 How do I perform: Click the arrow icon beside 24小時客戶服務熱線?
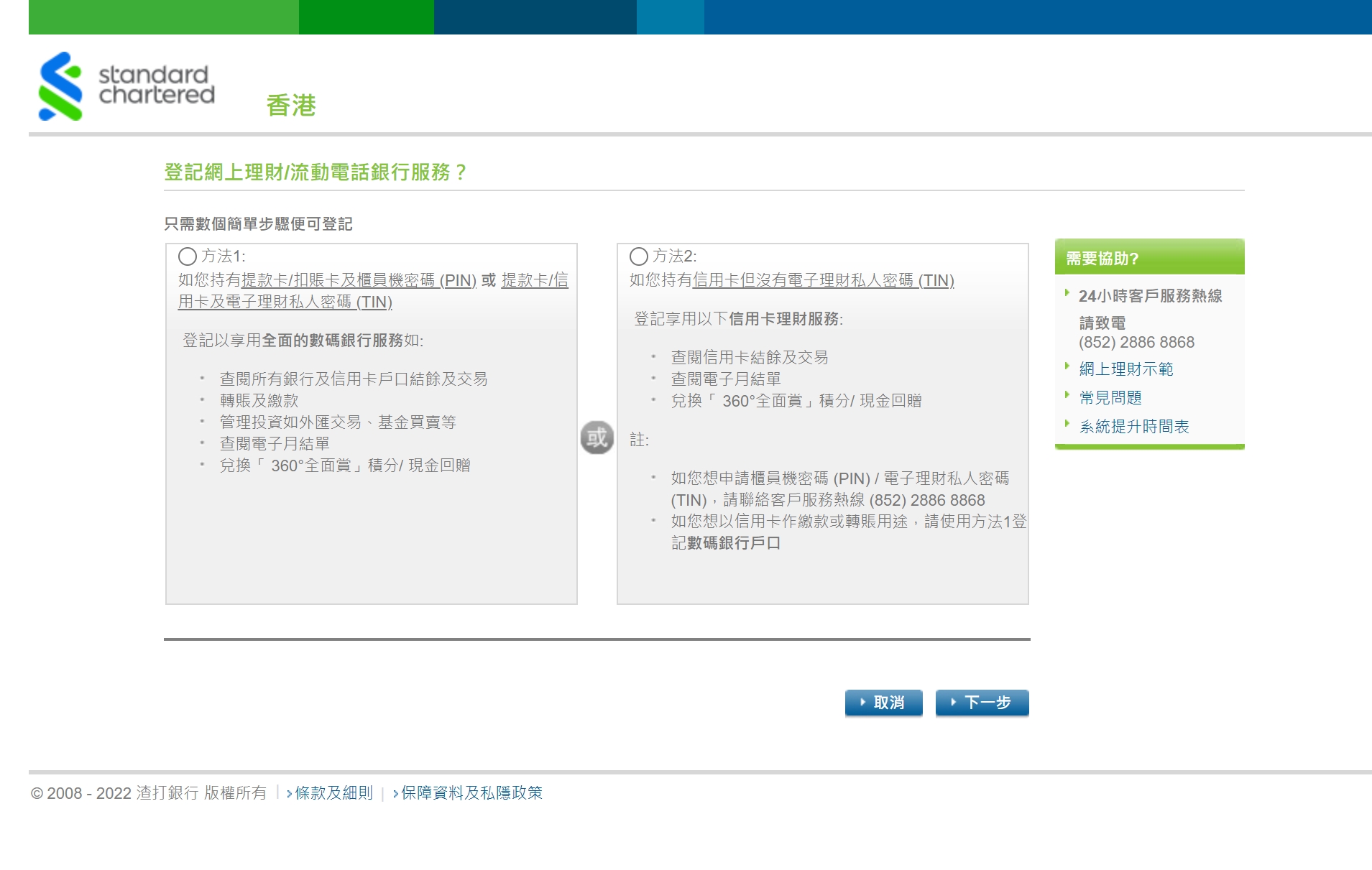[x=1067, y=293]
